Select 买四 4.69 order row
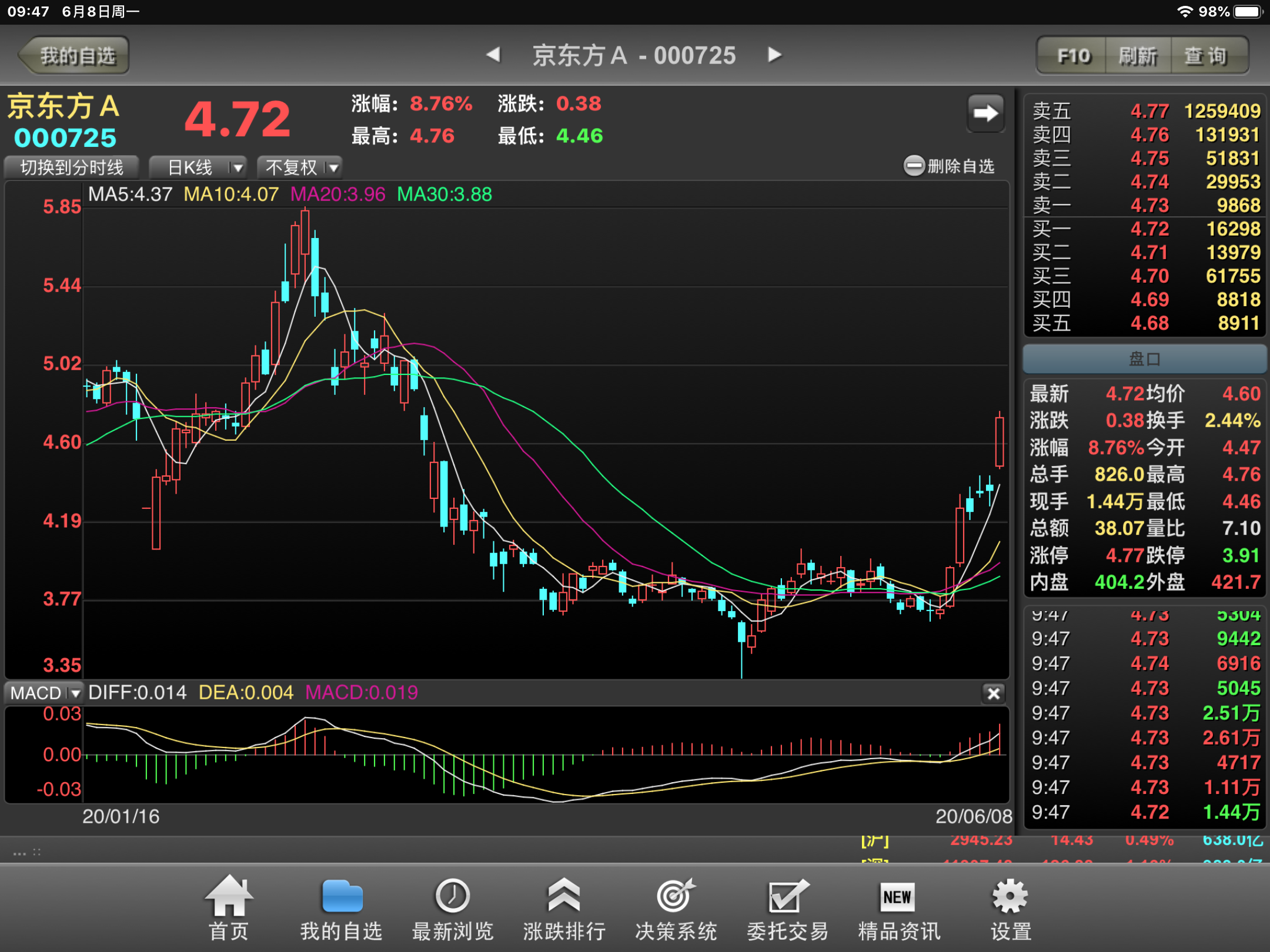This screenshot has width=1270, height=952. (1145, 299)
